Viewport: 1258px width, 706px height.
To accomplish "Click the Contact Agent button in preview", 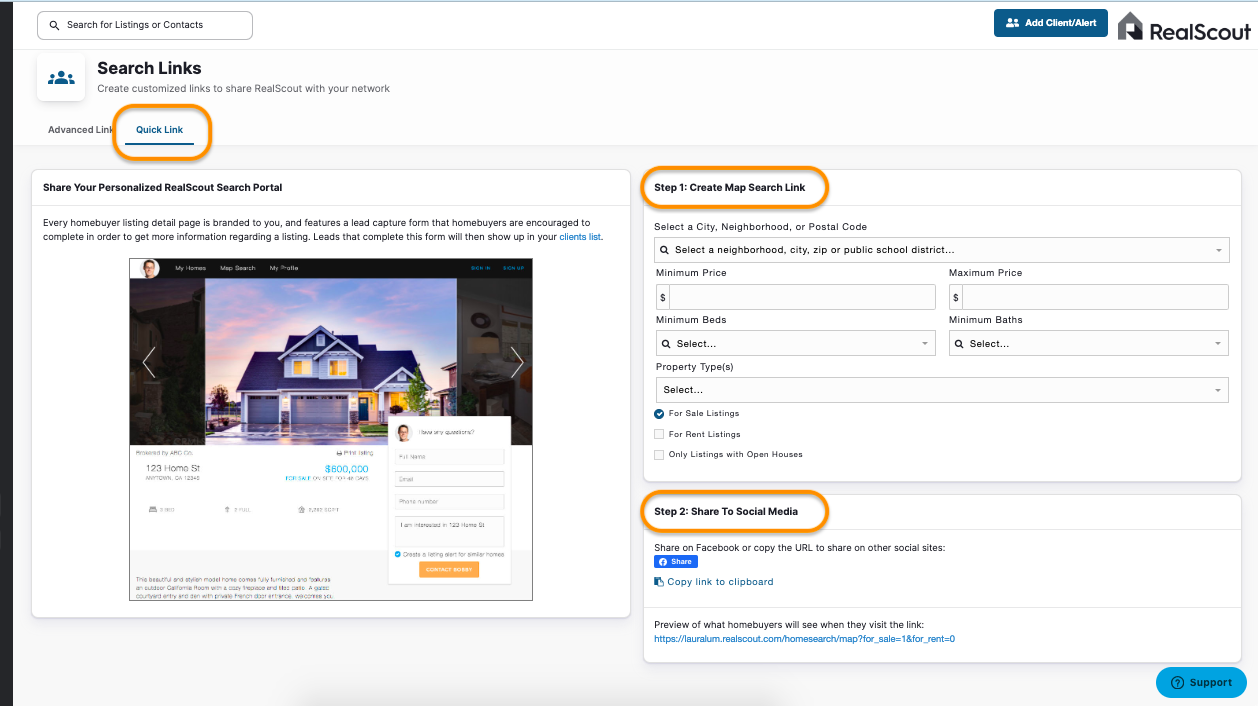I will point(449,569).
